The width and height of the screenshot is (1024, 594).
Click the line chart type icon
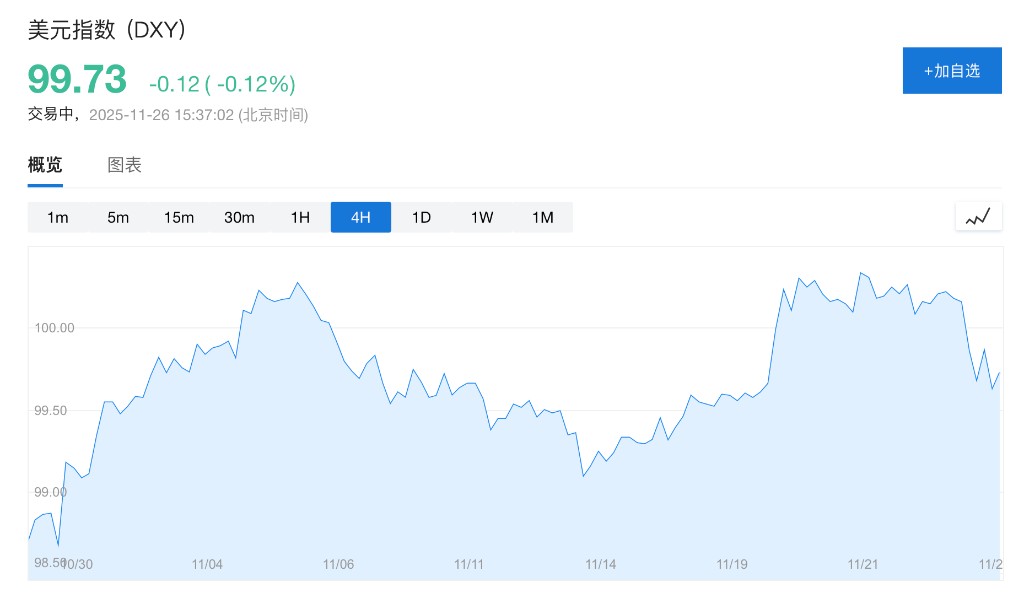978,216
